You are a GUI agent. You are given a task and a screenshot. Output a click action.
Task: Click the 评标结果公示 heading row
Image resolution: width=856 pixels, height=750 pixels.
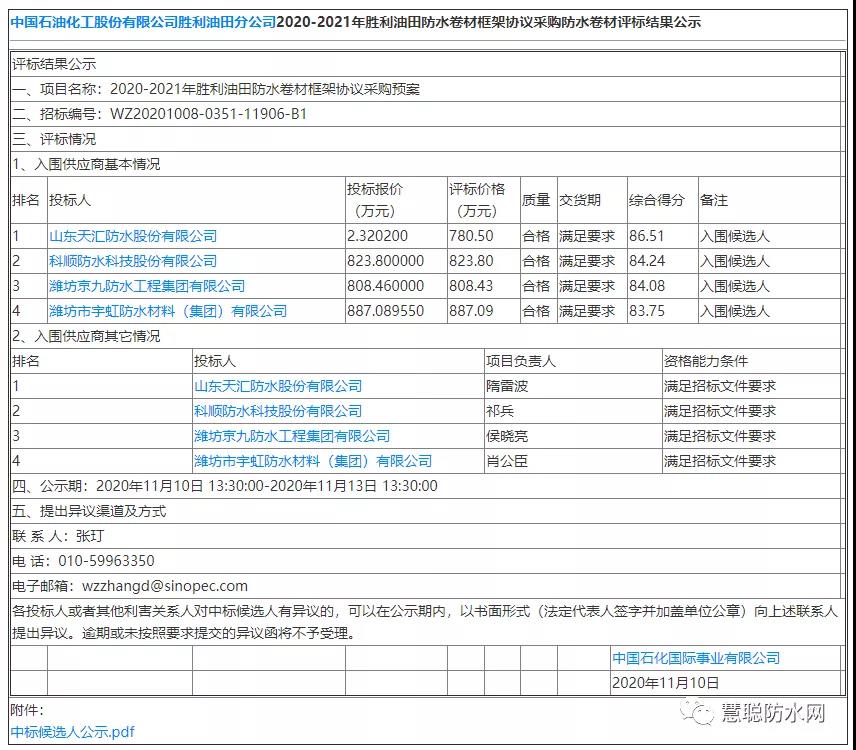tap(427, 64)
